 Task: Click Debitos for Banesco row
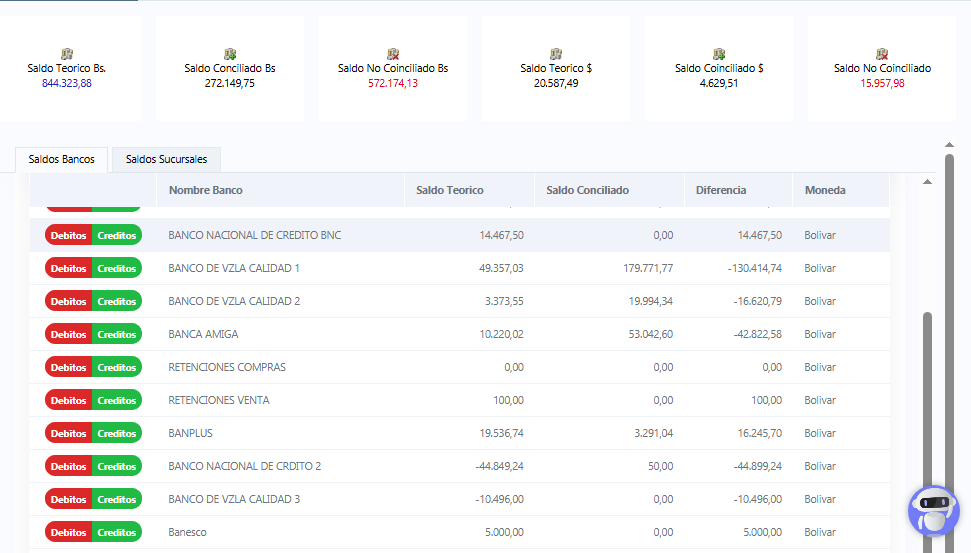tap(68, 532)
